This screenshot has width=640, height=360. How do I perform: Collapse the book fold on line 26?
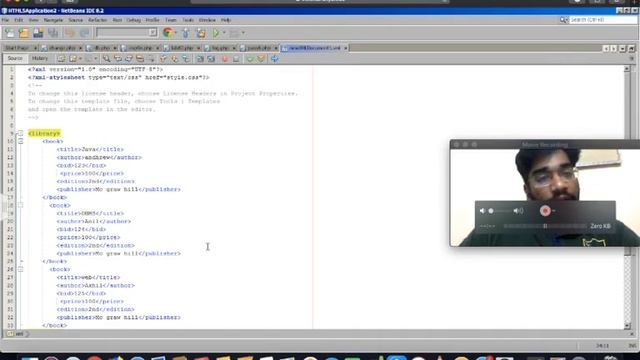tap(20, 269)
